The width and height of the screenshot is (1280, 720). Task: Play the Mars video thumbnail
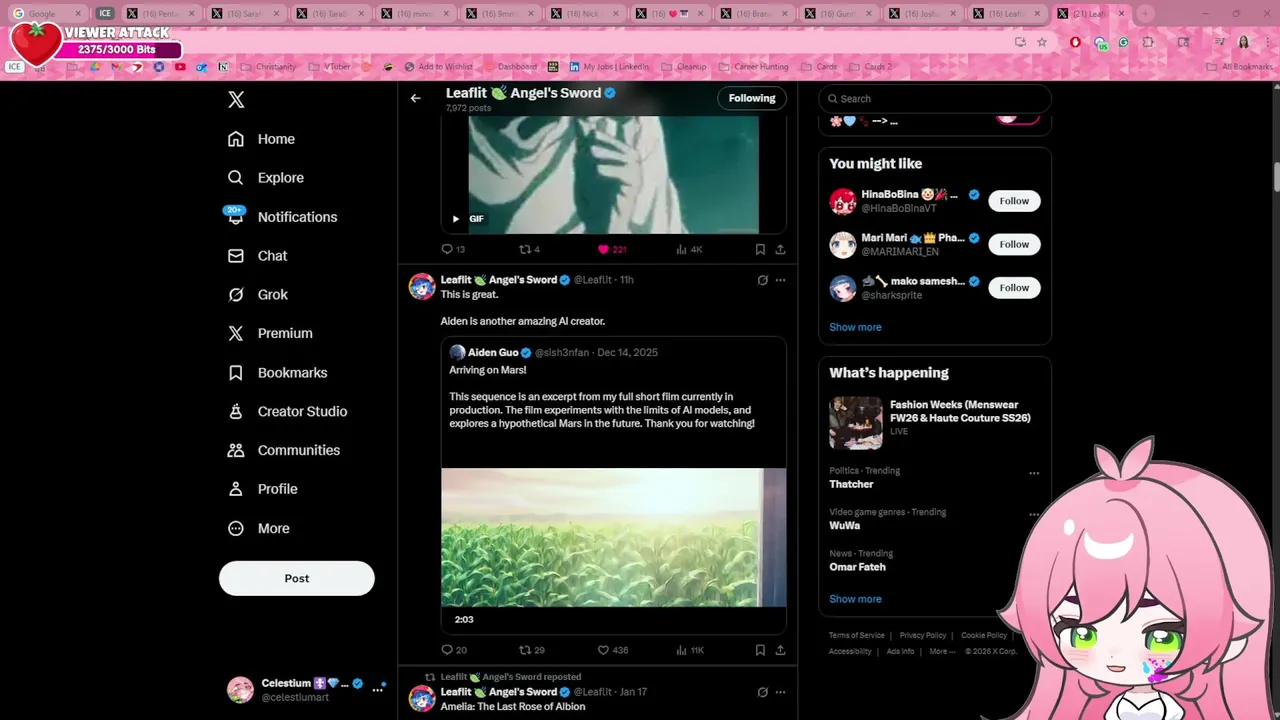pos(613,537)
